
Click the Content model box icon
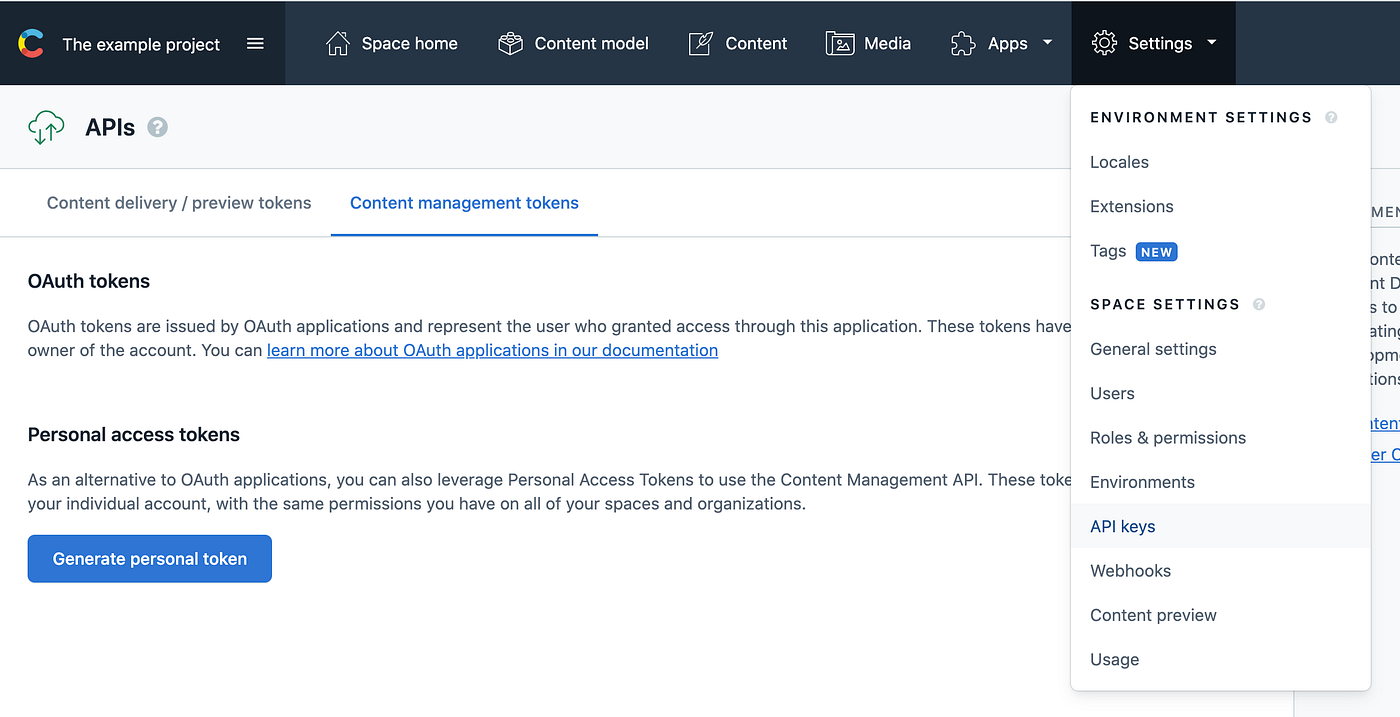(511, 43)
